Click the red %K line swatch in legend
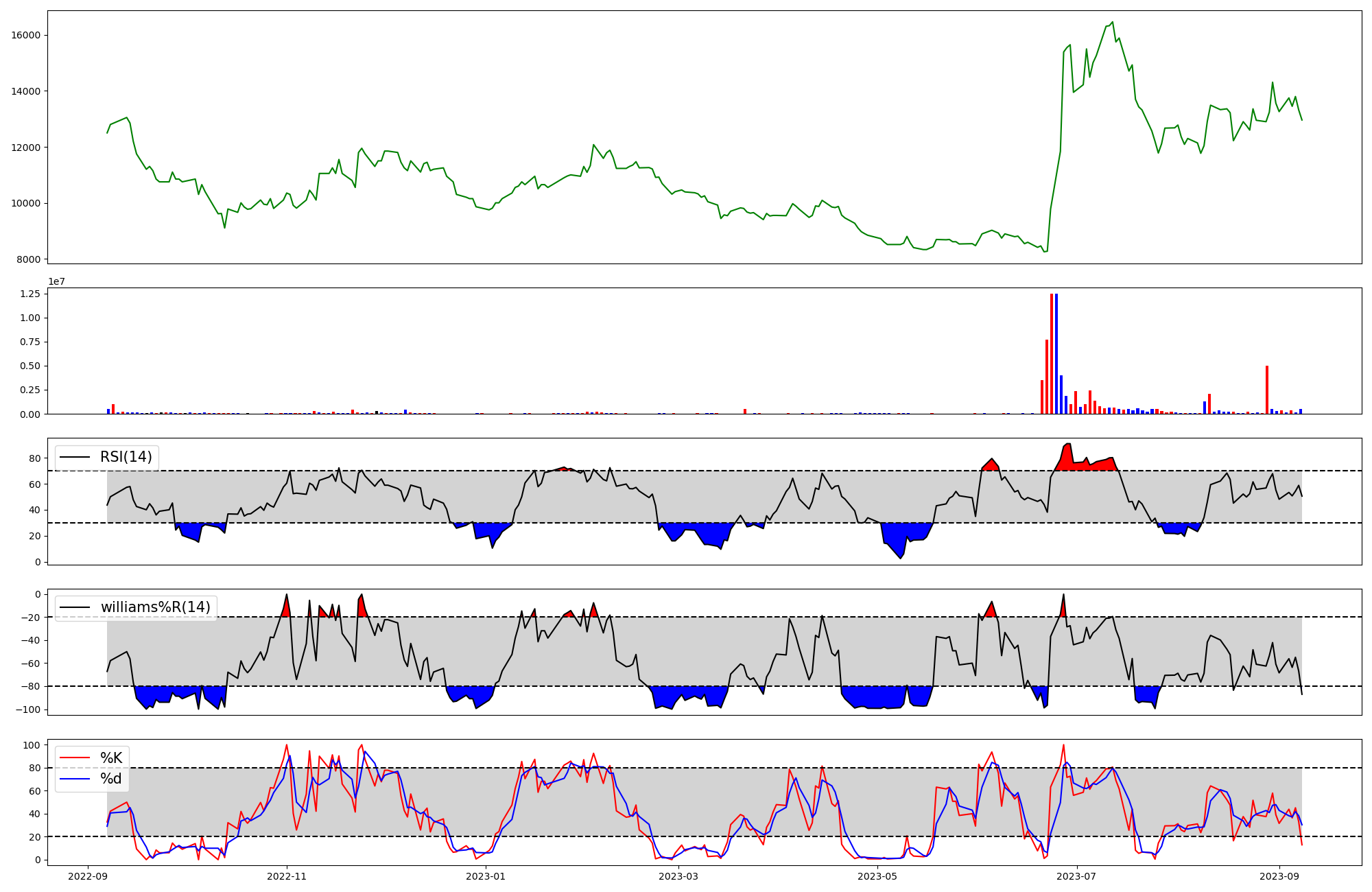Viewport: 1372px width, 892px height. coord(75,758)
